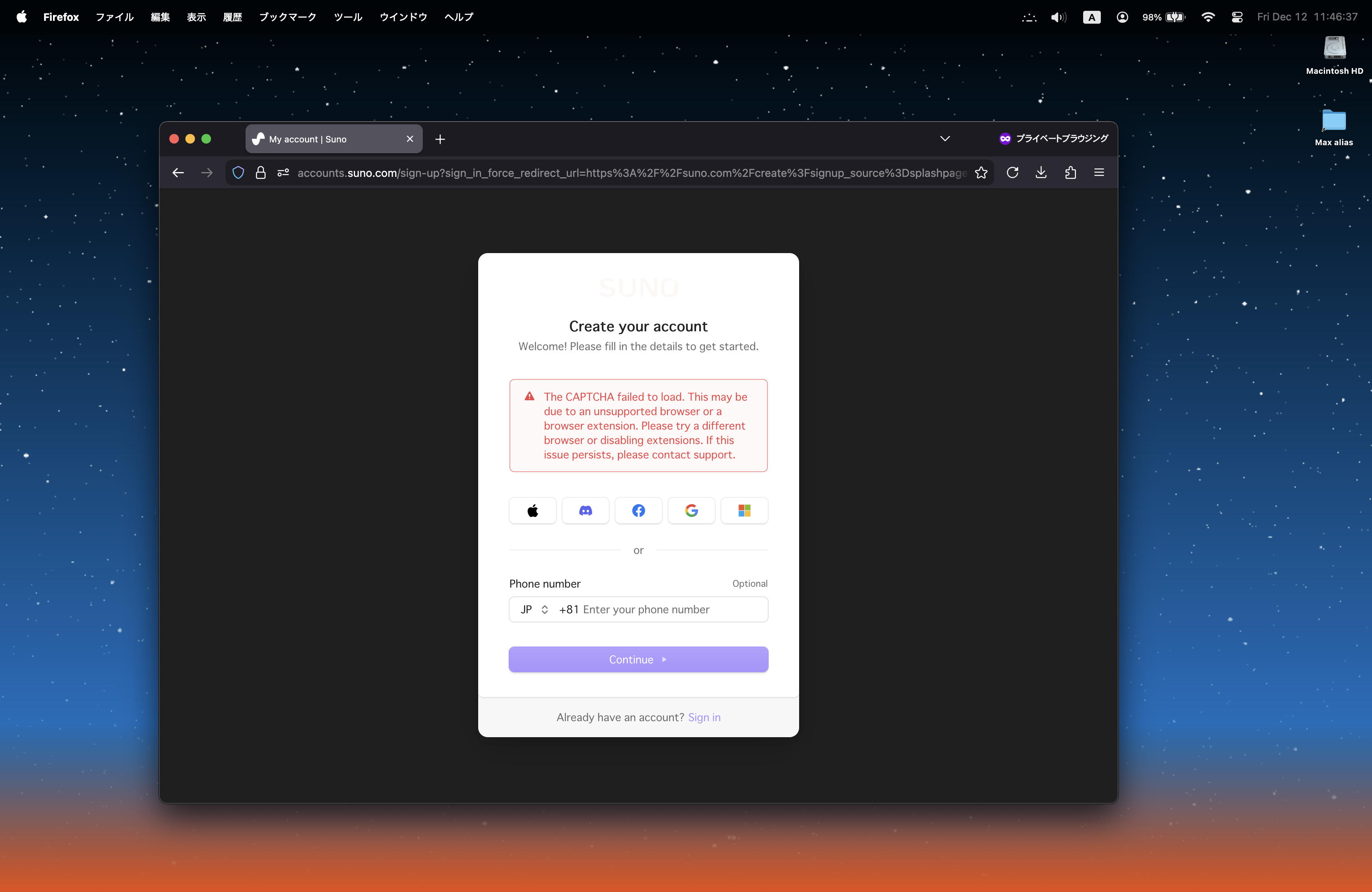Select the Microsoft sign-up icon
The width and height of the screenshot is (1372, 892).
tap(744, 511)
